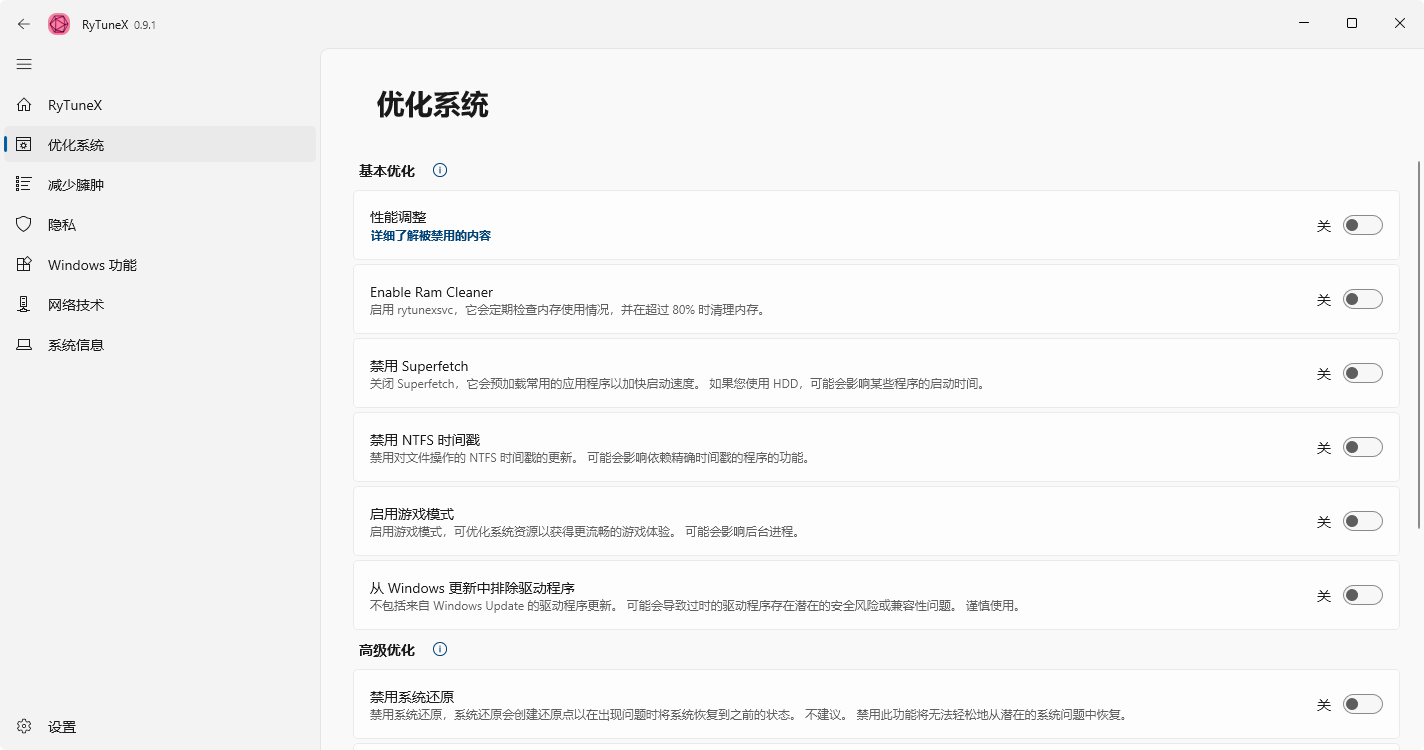Enable 禁用 Superfetch option

coord(1362,372)
